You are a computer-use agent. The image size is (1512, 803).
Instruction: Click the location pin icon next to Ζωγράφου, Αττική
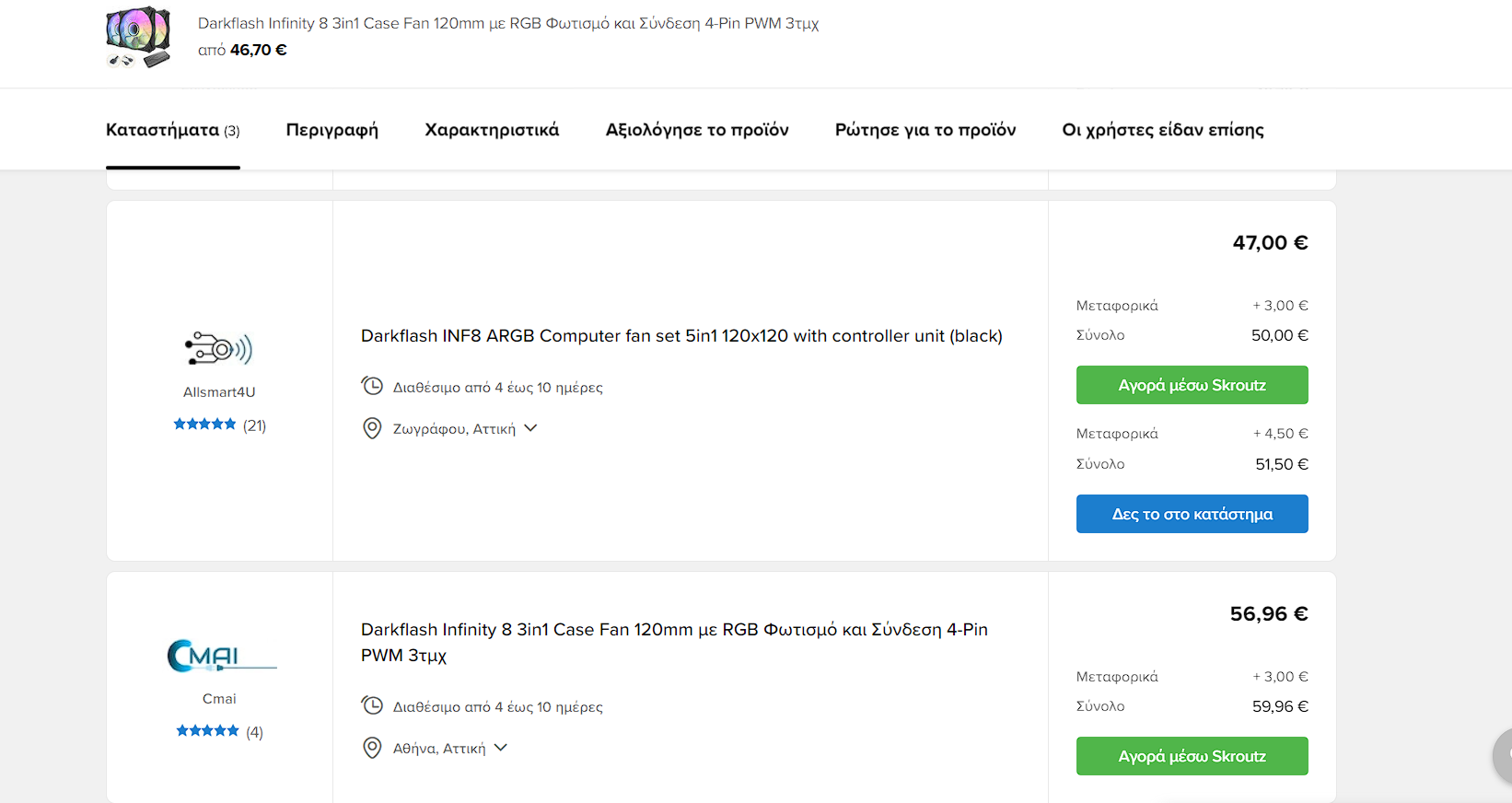point(372,428)
